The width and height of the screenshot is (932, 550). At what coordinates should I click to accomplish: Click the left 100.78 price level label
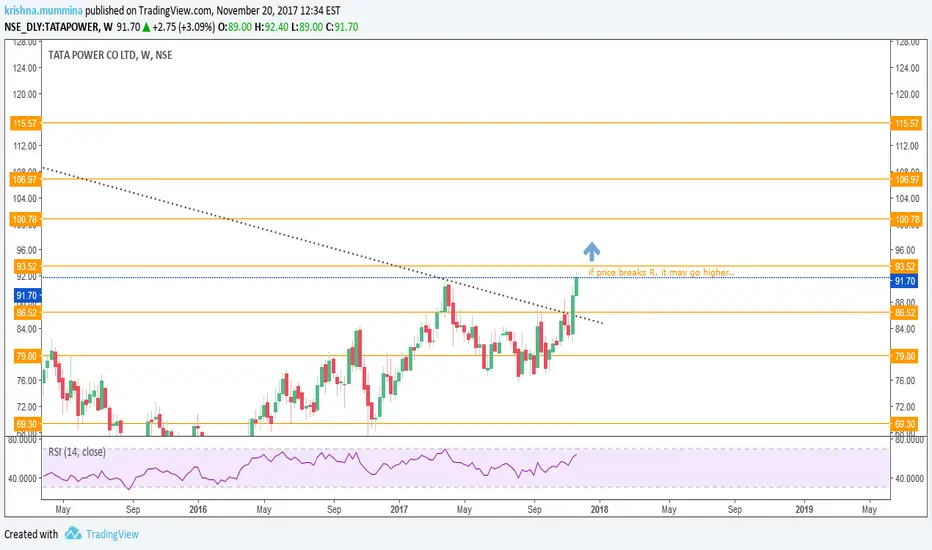coord(26,219)
